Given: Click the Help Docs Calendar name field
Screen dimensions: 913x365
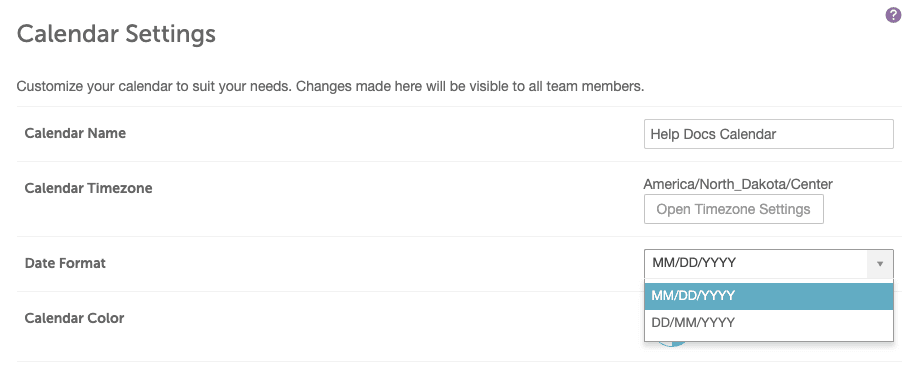Looking at the screenshot, I should 769,134.
